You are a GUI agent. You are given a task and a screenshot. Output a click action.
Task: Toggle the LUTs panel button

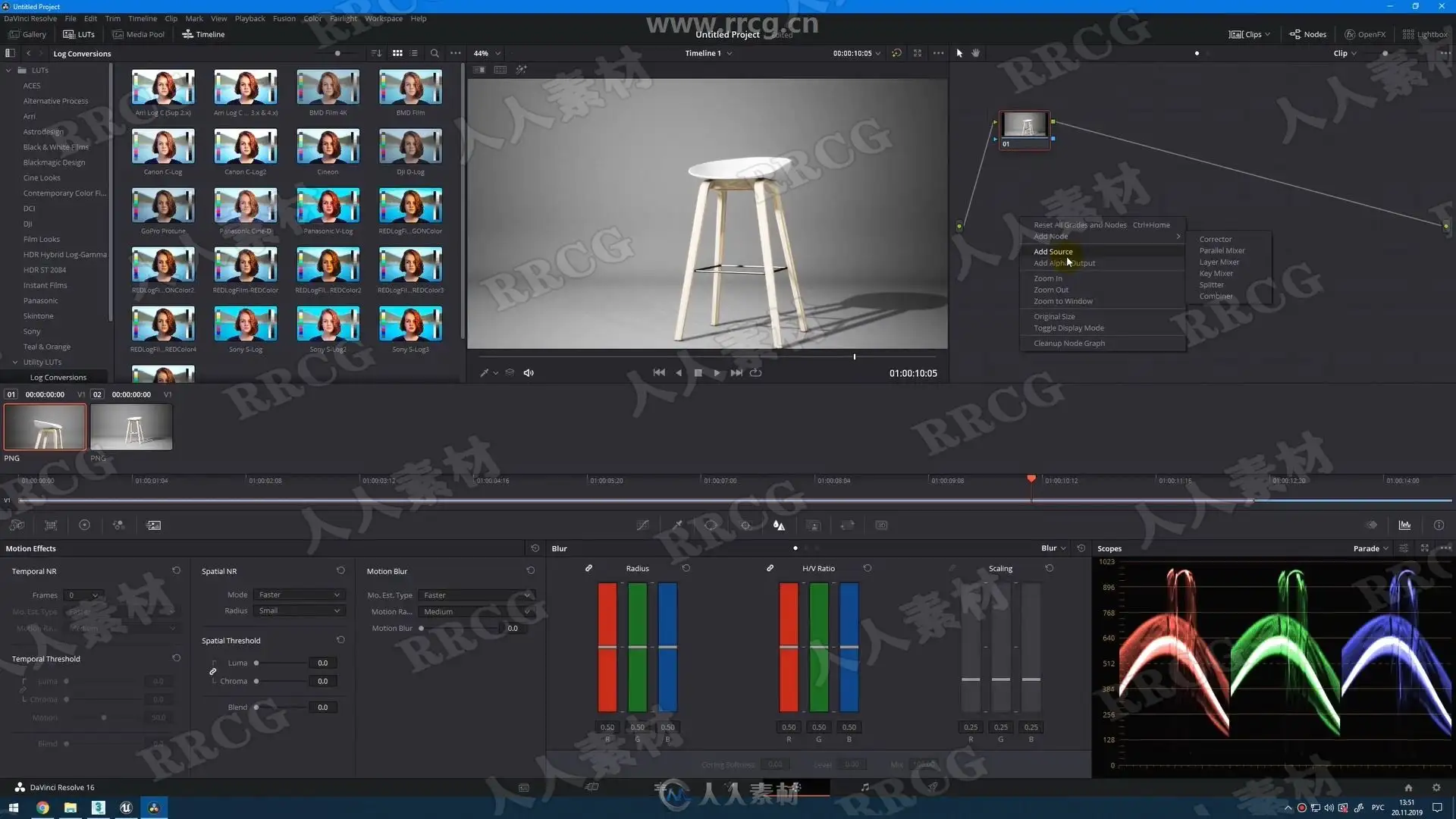pos(79,34)
